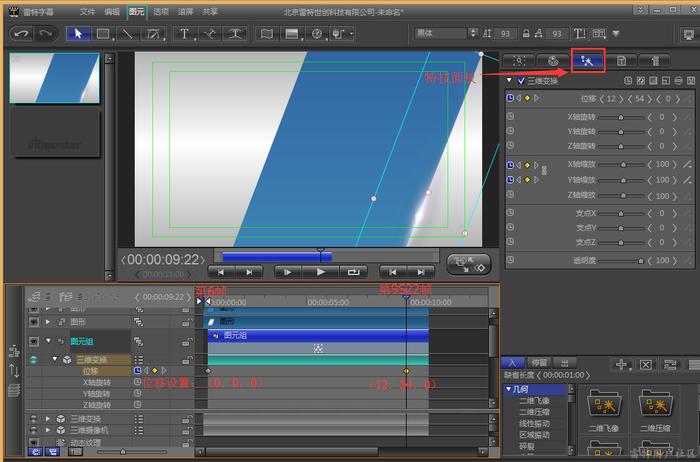Toggle 透明度 animation clock icon
The width and height of the screenshot is (700, 462).
(x=510, y=260)
